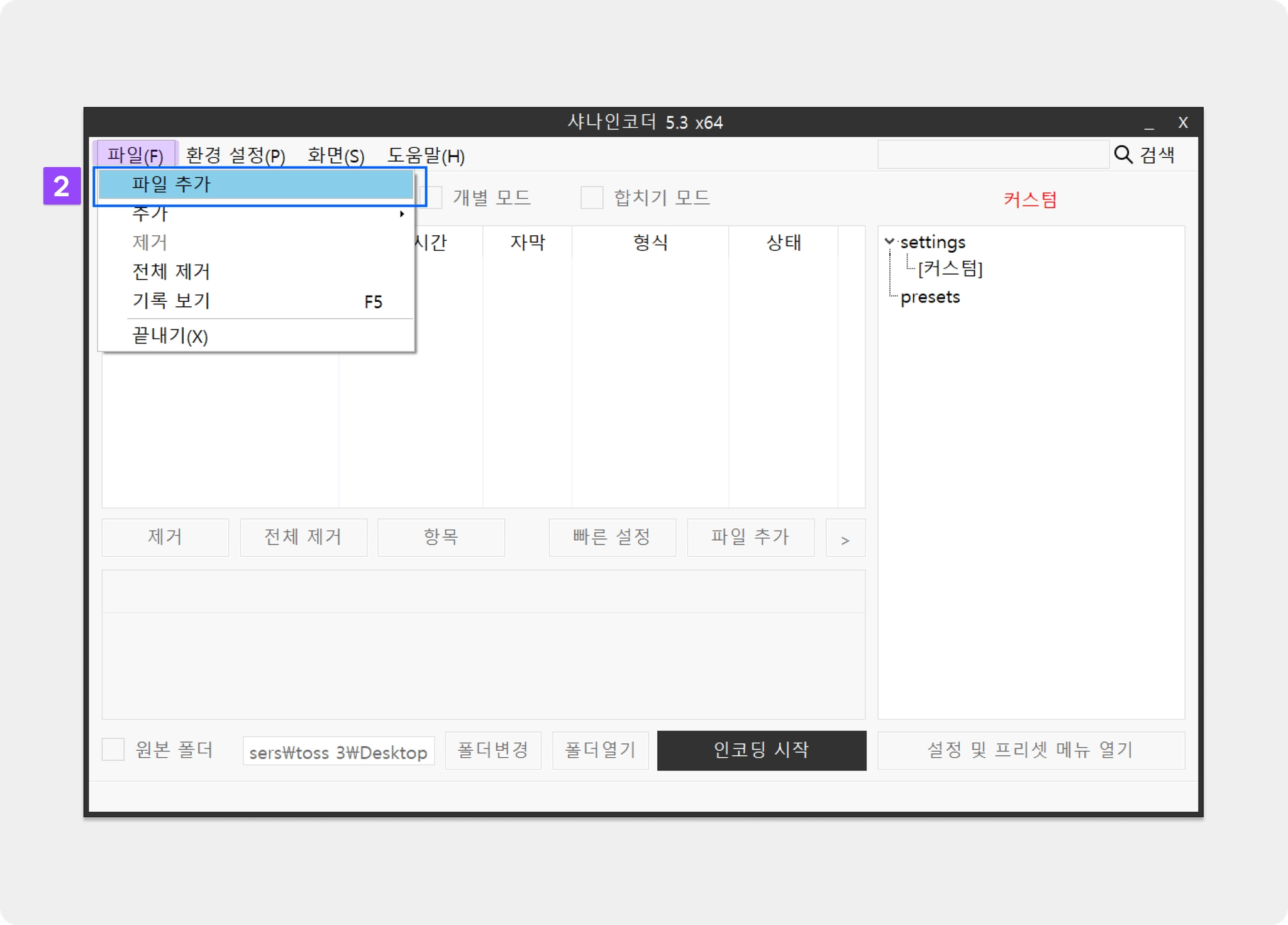The width and height of the screenshot is (1288, 925).
Task: Click the > more options button
Action: (x=845, y=538)
